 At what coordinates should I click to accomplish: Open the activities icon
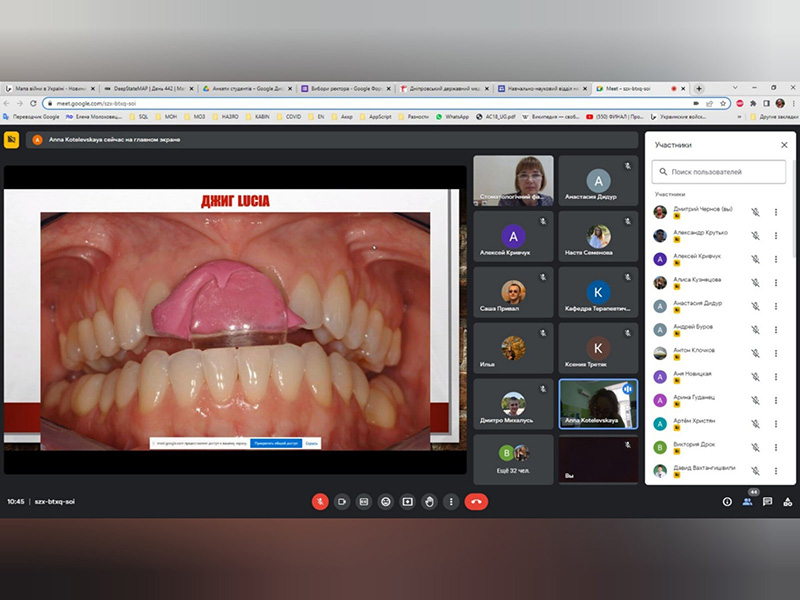tap(787, 501)
